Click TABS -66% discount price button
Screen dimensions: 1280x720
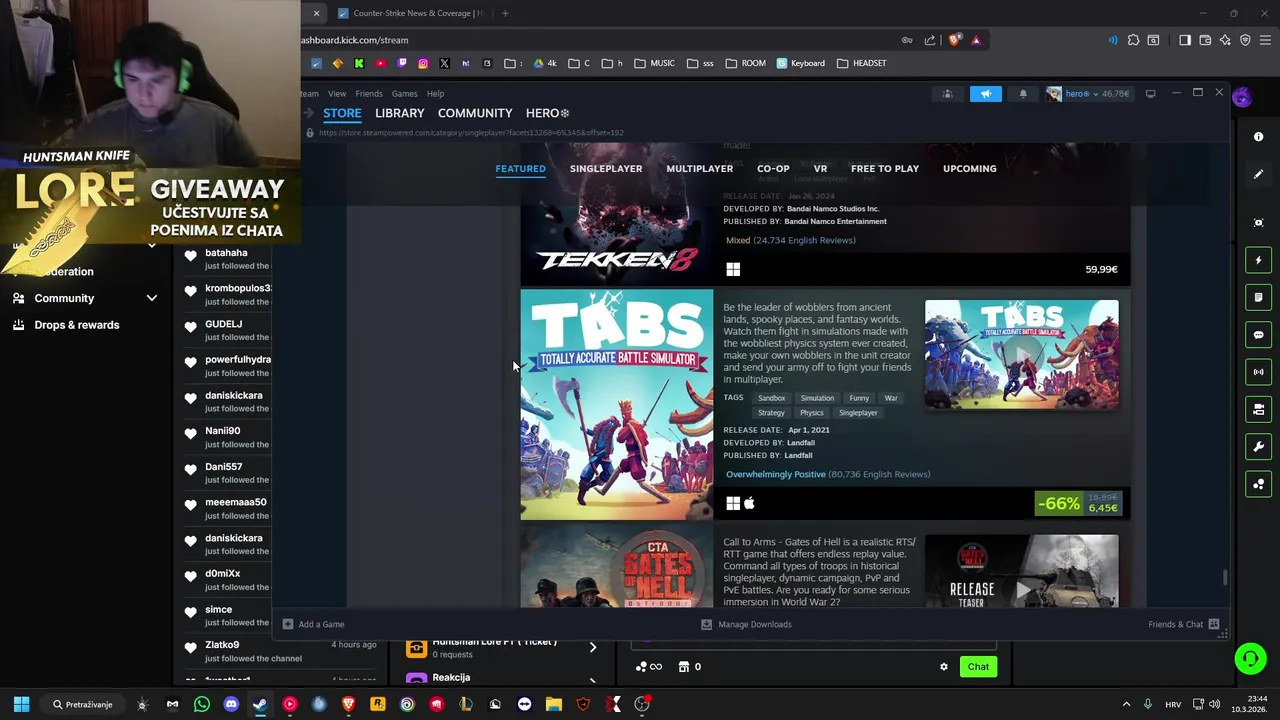click(x=1077, y=503)
